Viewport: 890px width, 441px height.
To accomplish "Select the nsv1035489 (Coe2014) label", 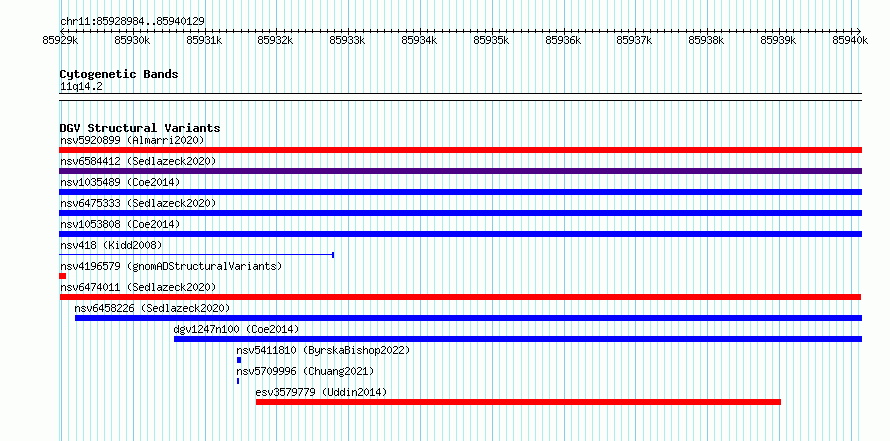I will [x=120, y=182].
